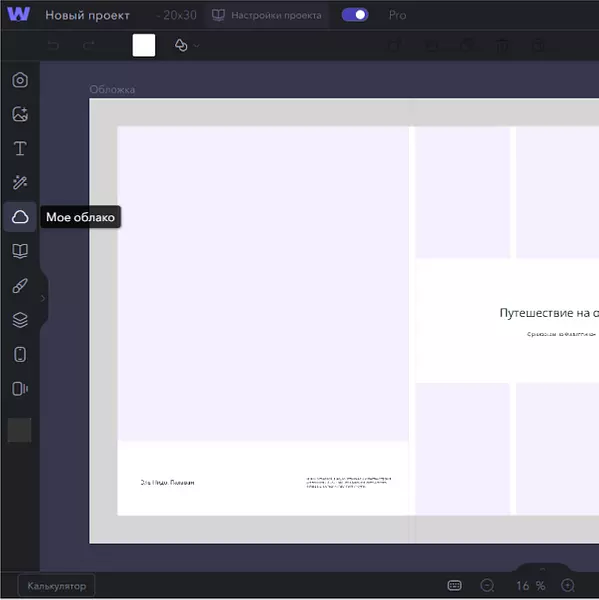Zoom in with the plus magnifier

pyautogui.click(x=568, y=585)
